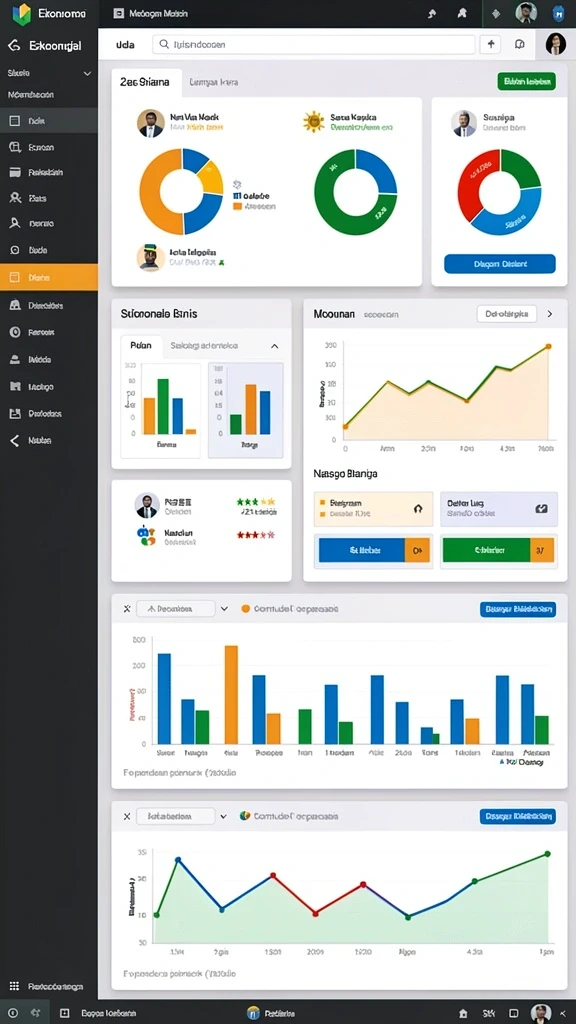Click the house icon in the orange-tinted card
Image resolution: width=576 pixels, height=1024 pixels.
(x=419, y=509)
